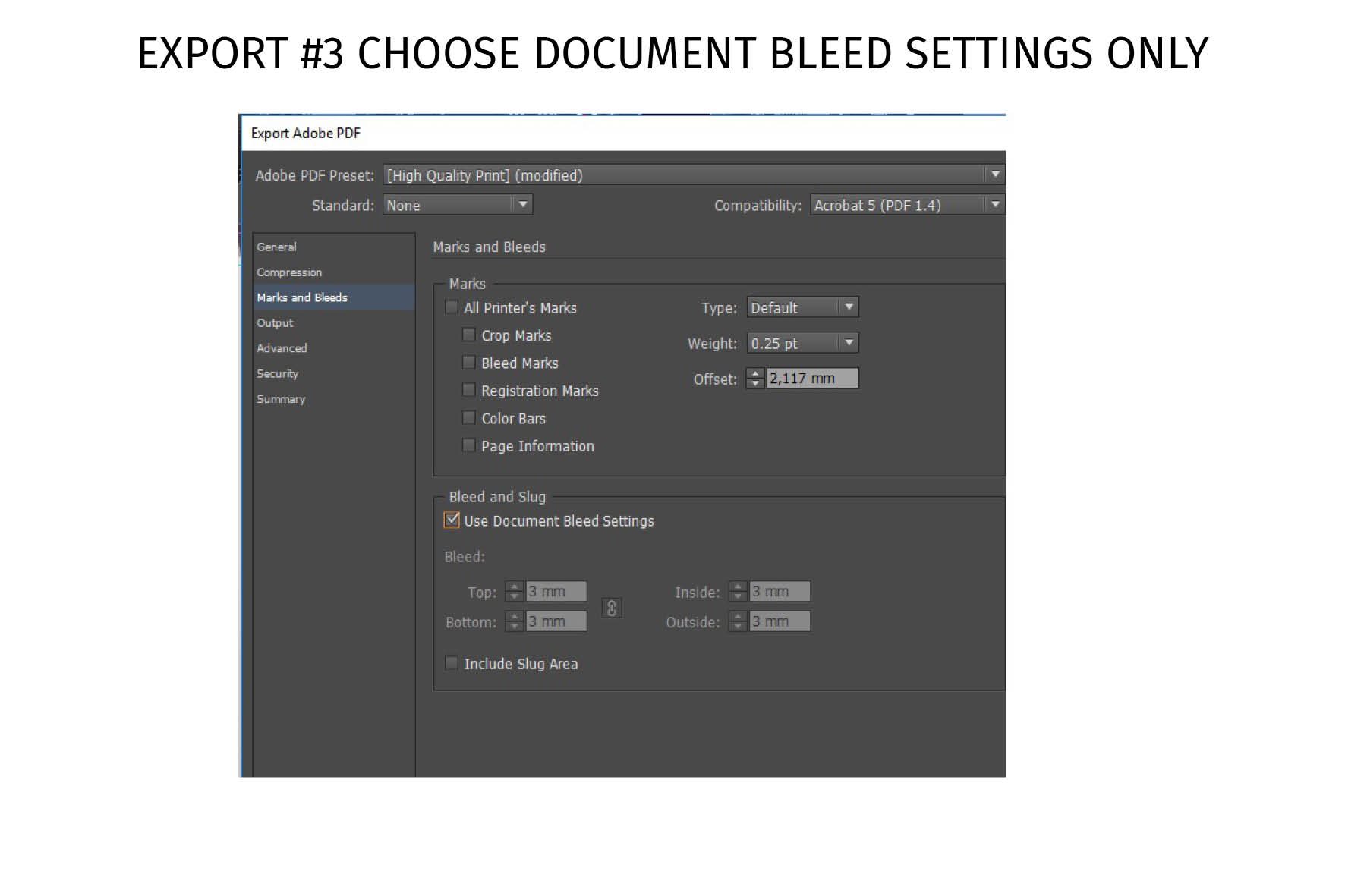1345x896 pixels.
Task: Click the bleed link chain icon
Action: (x=612, y=608)
